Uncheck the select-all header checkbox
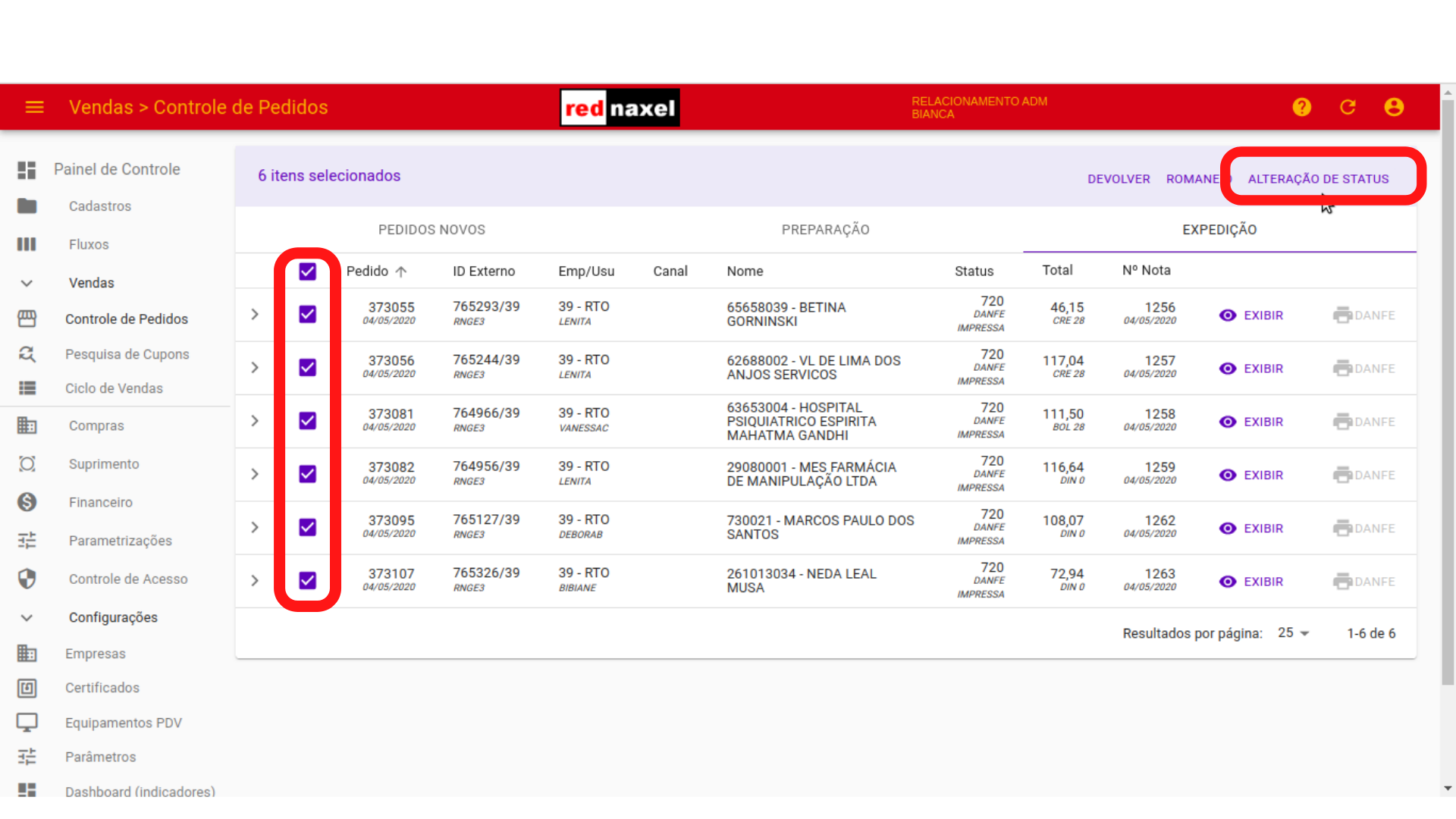This screenshot has height=819, width=1456. [x=307, y=271]
